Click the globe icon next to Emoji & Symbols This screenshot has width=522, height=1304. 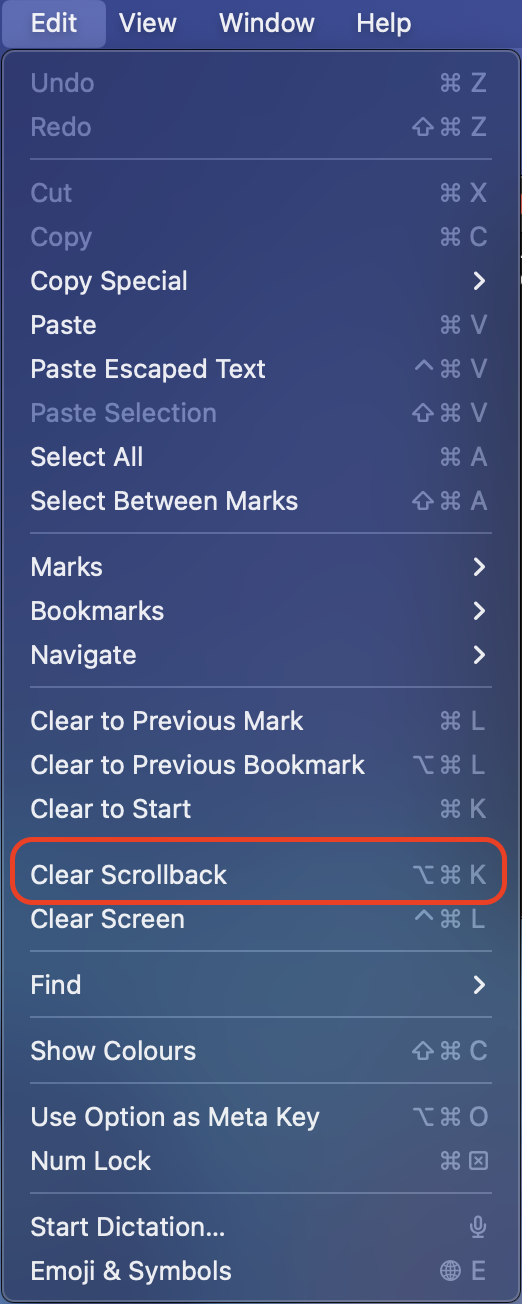point(450,1271)
